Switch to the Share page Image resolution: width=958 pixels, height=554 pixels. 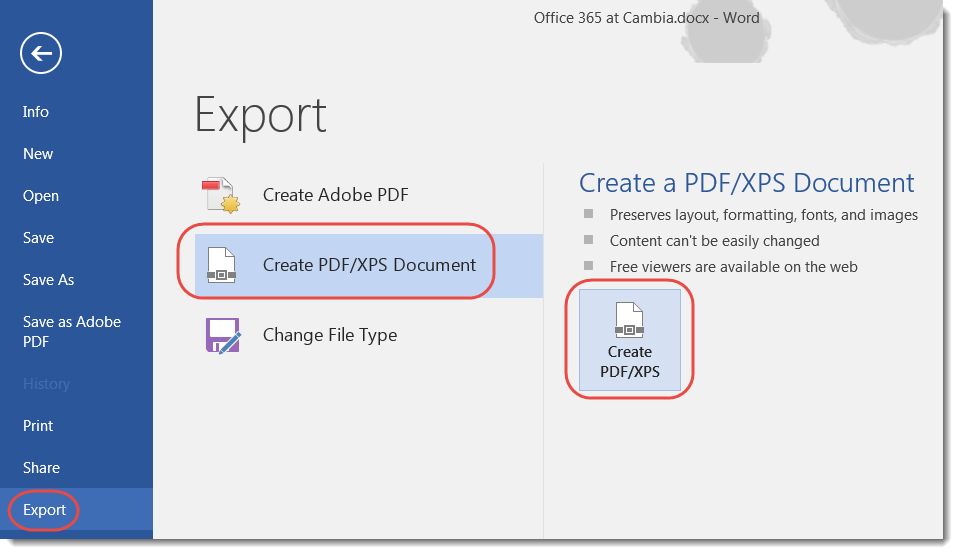[41, 468]
